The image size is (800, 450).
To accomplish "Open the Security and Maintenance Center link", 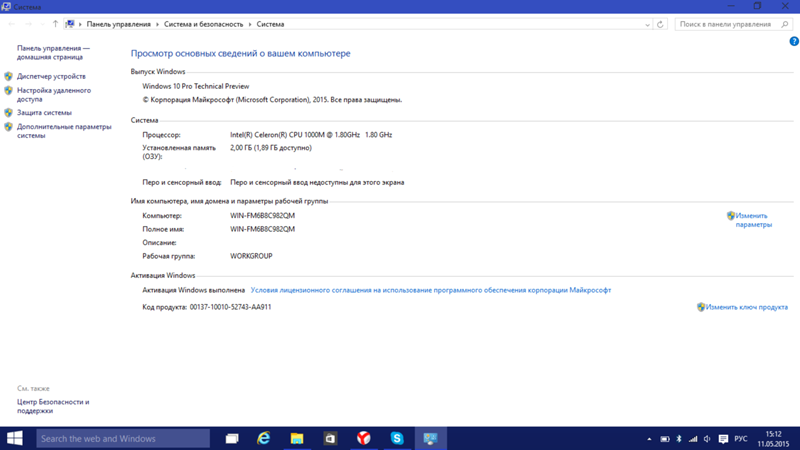I will 53,406.
